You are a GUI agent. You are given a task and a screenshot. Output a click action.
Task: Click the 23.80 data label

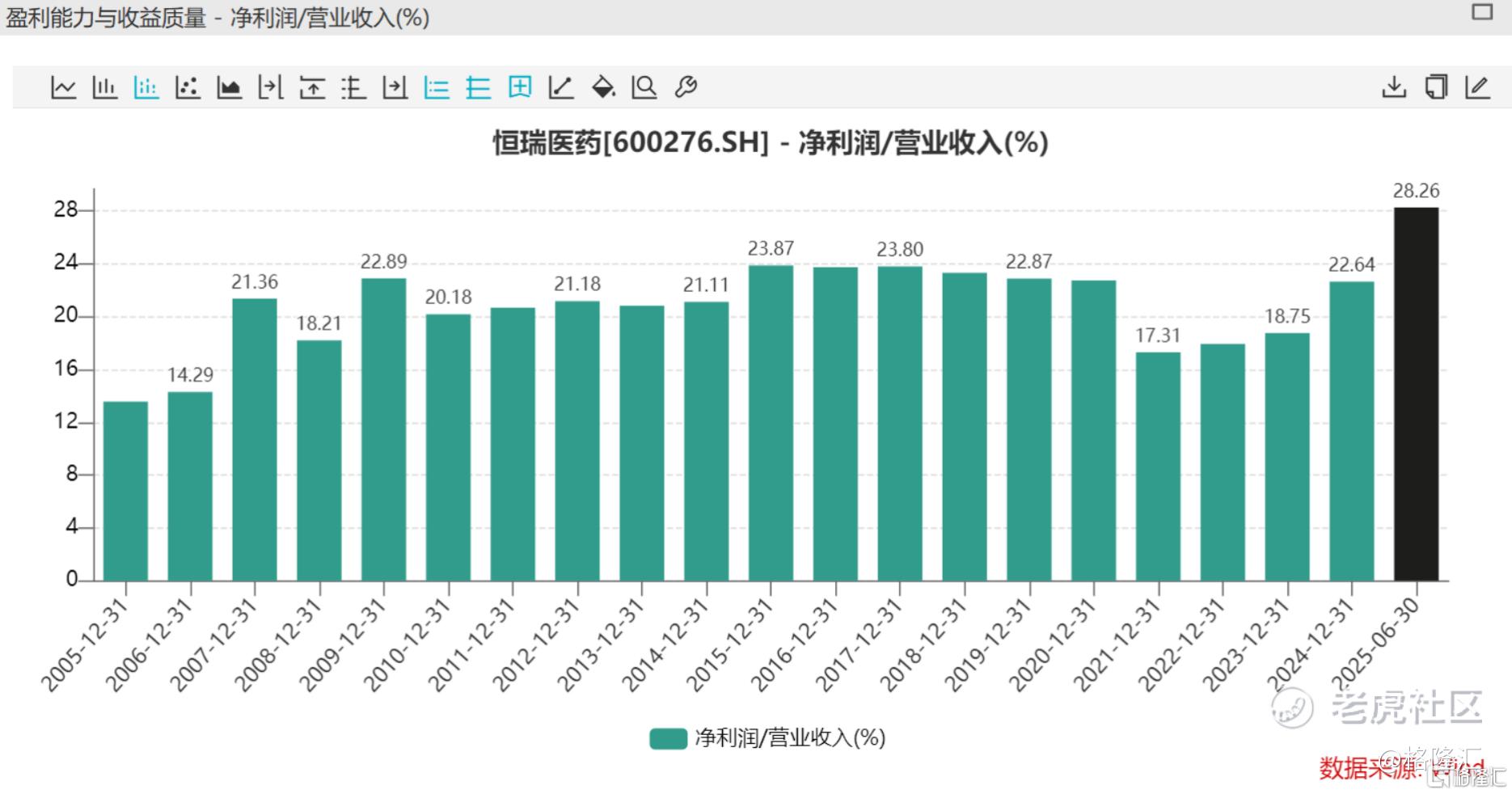(900, 249)
